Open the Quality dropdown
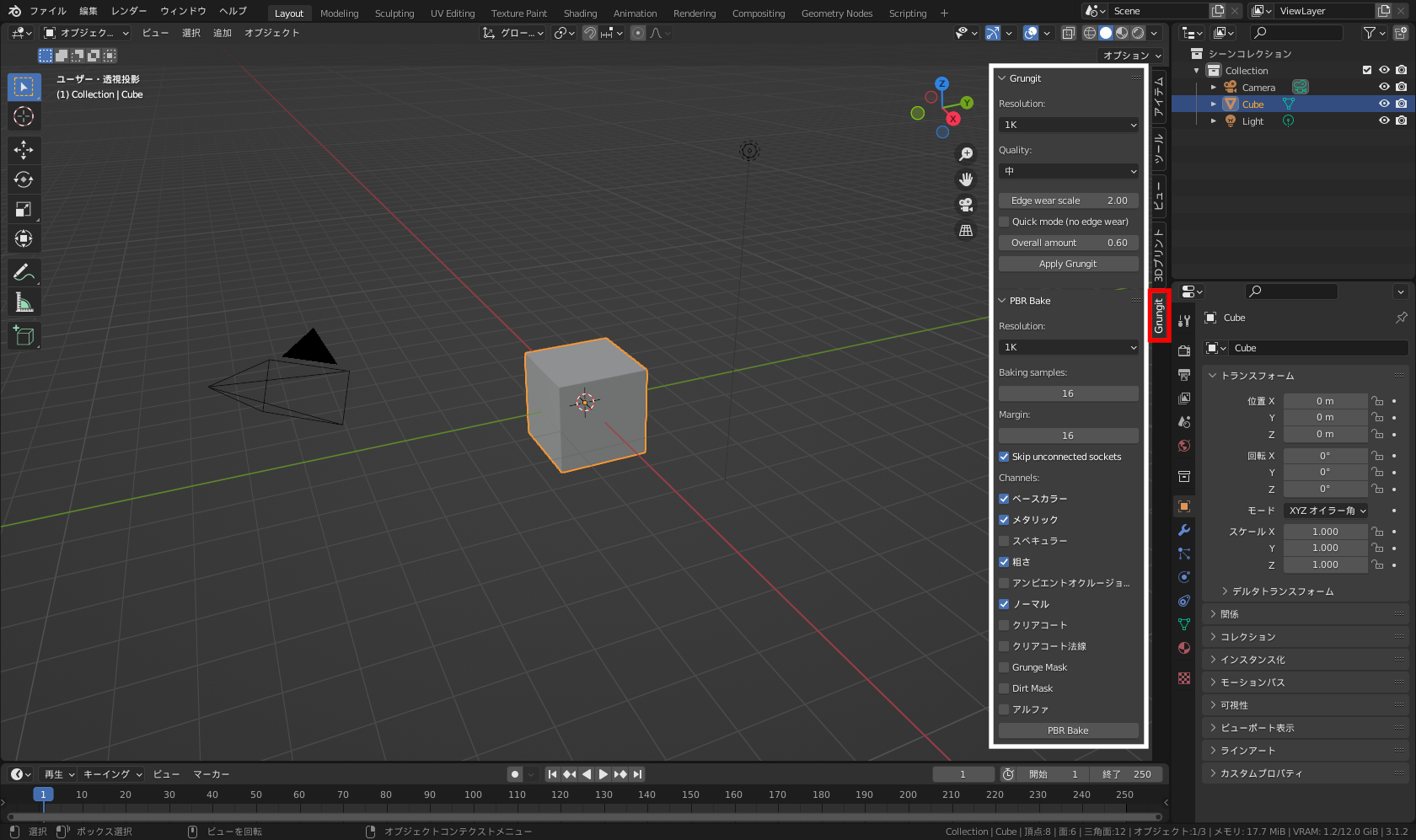The width and height of the screenshot is (1416, 840). [x=1068, y=171]
